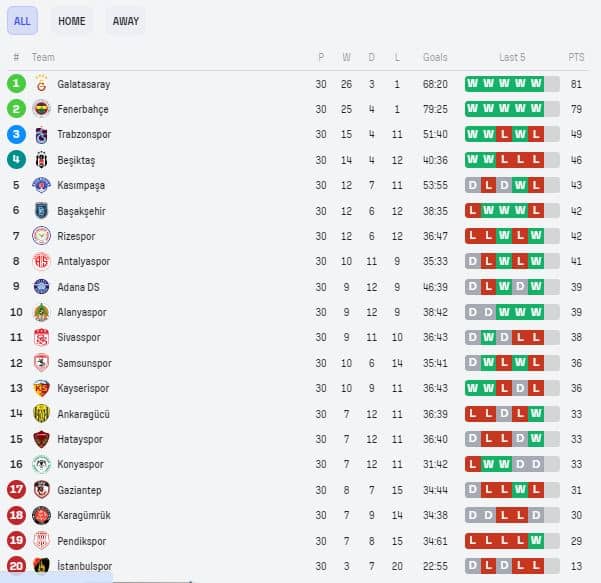Click the Kasımpaşa club crest icon
The image size is (601, 583).
(x=41, y=185)
